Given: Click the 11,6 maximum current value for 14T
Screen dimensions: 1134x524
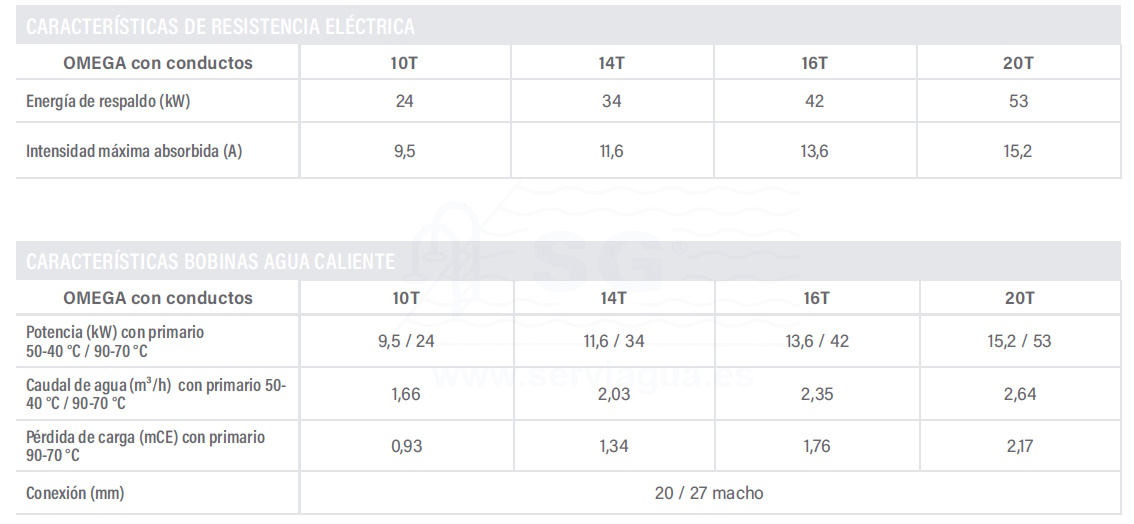Looking at the screenshot, I should pyautogui.click(x=611, y=152).
